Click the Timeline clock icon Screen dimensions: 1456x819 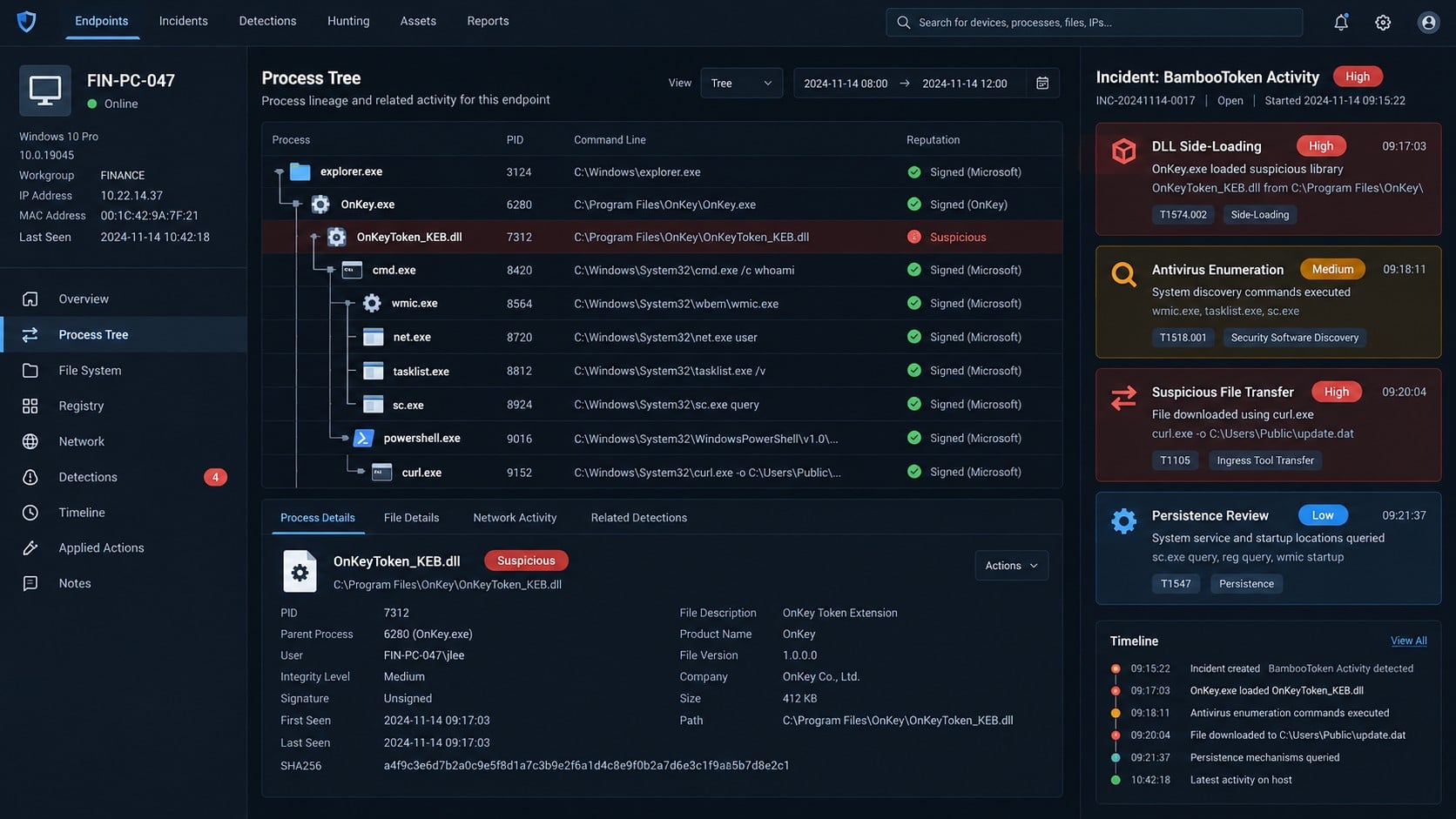coord(30,513)
